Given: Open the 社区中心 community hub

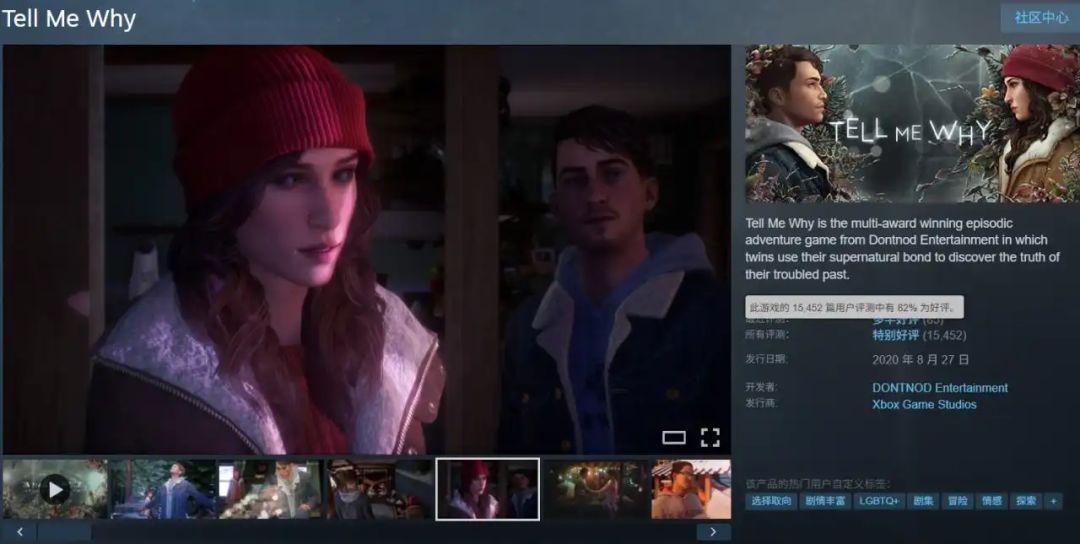Looking at the screenshot, I should point(1040,18).
